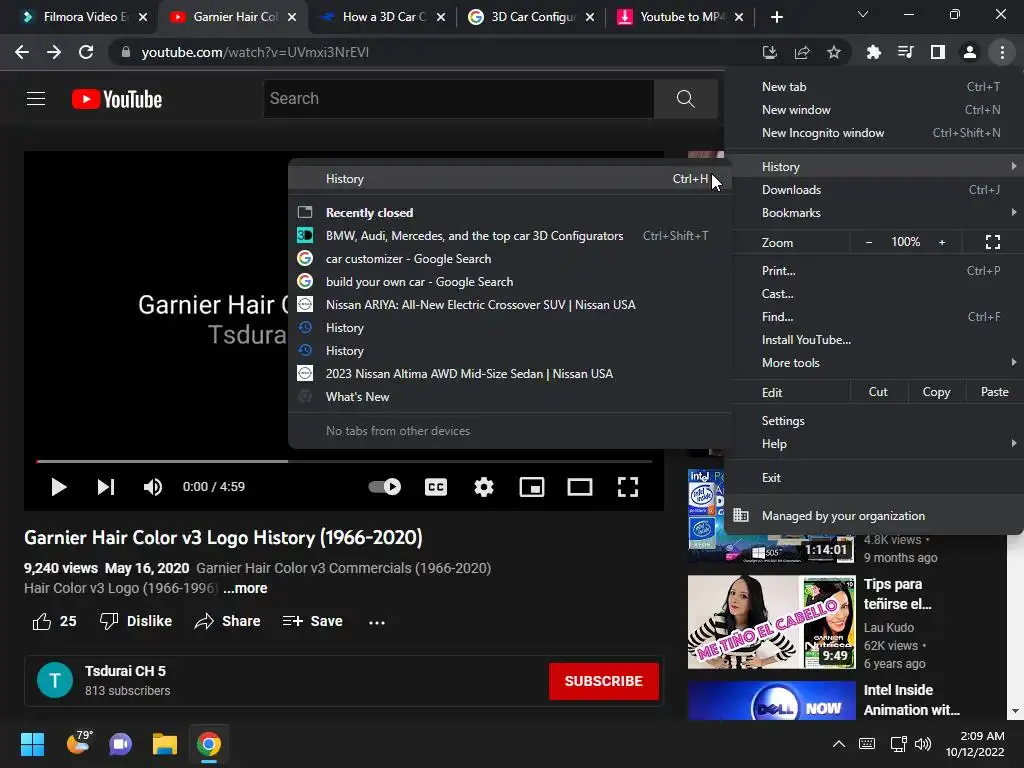Reload the page with refresh icon
The image size is (1024, 768).
click(86, 52)
